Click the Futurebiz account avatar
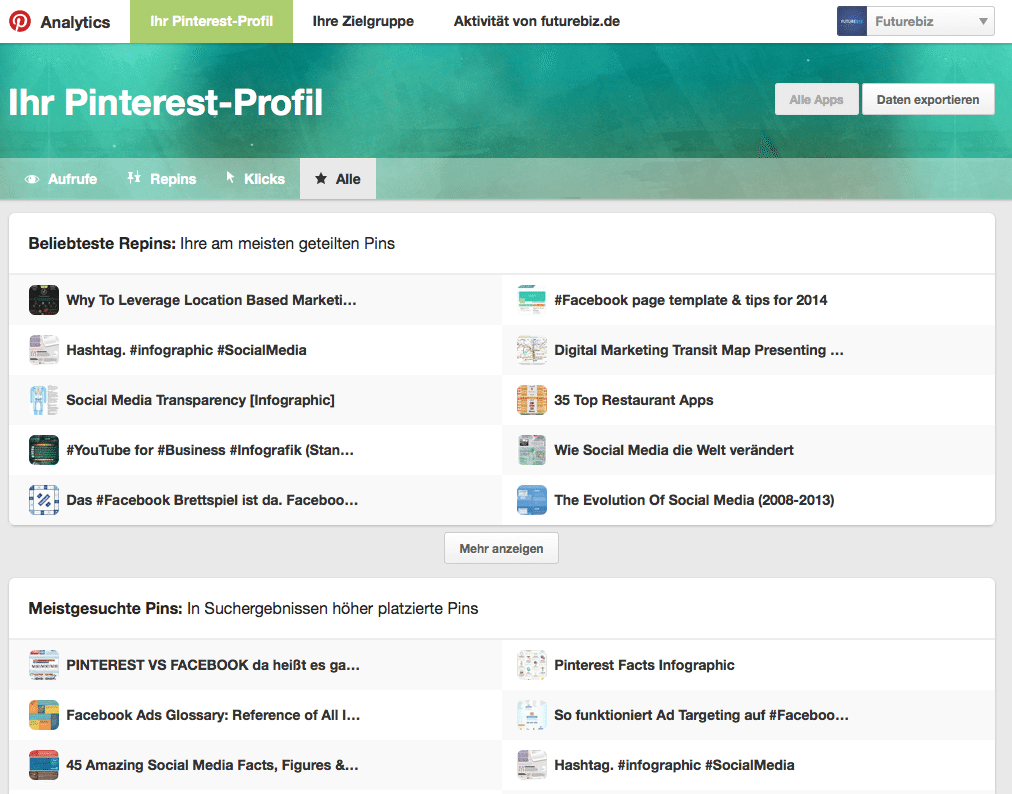The width and height of the screenshot is (1012, 794). tap(852, 21)
